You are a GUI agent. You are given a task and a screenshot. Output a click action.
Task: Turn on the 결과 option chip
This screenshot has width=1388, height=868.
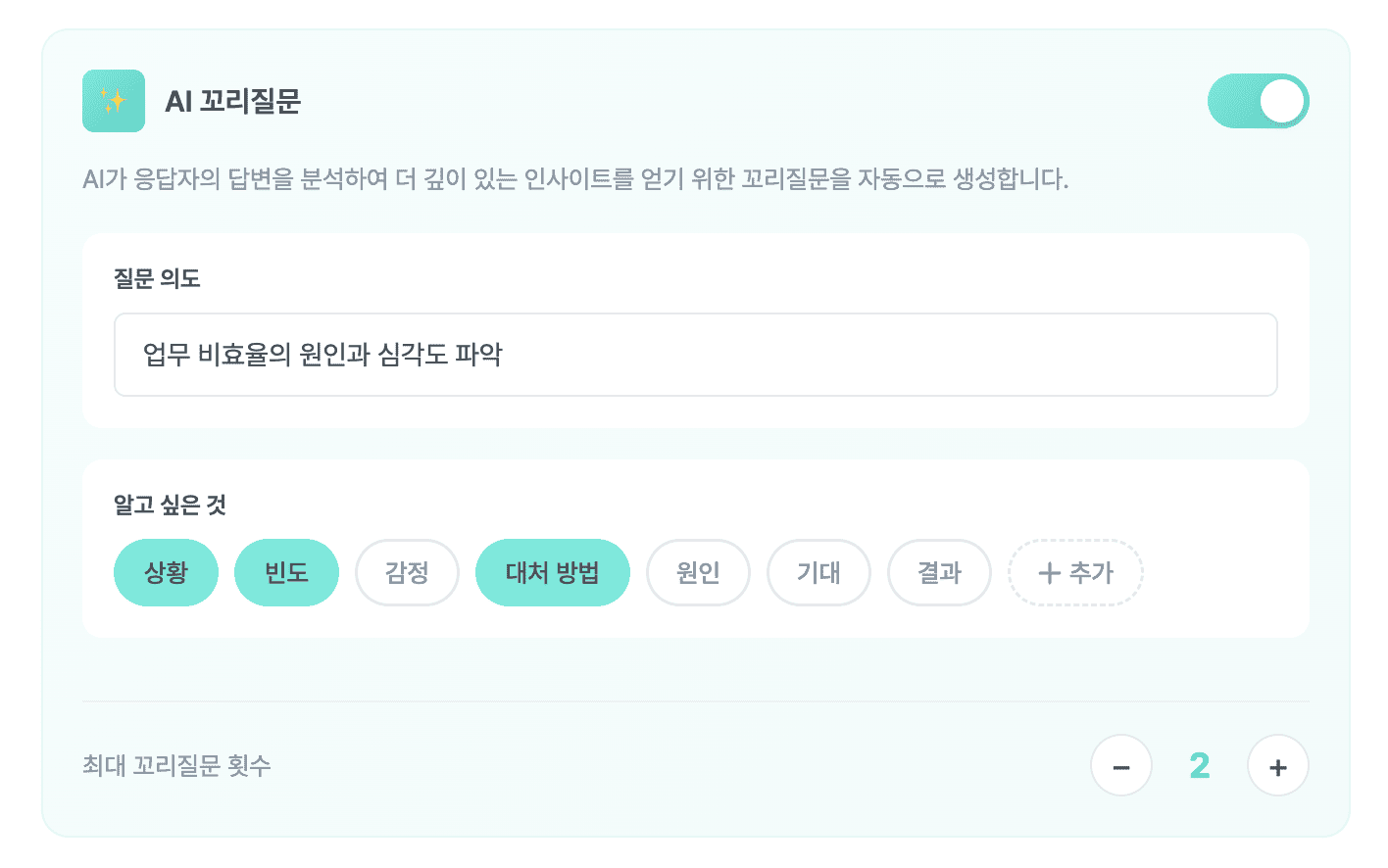pyautogui.click(x=939, y=573)
